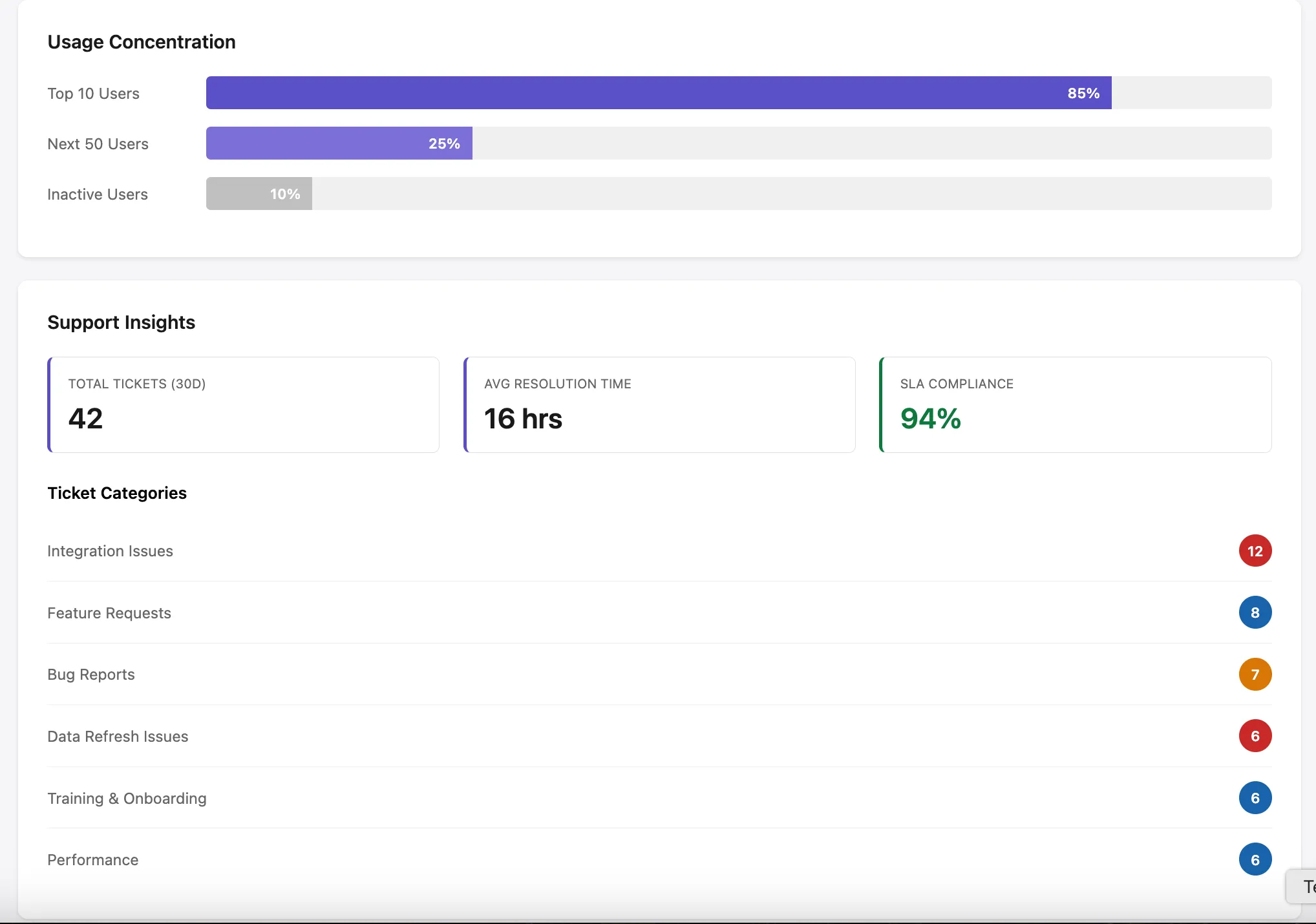The width and height of the screenshot is (1316, 924).
Task: Open the Avg Resolution Time card
Action: pyautogui.click(x=659, y=405)
